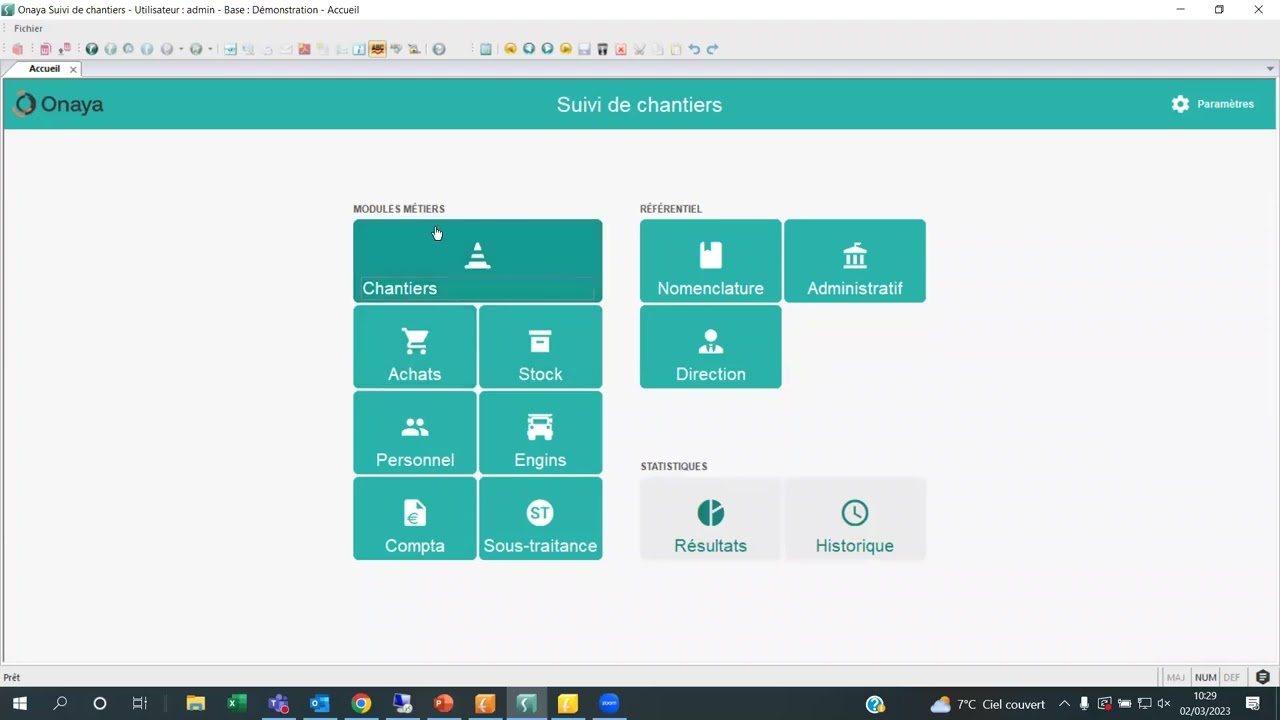Select the Accueil tab
Viewport: 1280px width, 720px height.
44,69
